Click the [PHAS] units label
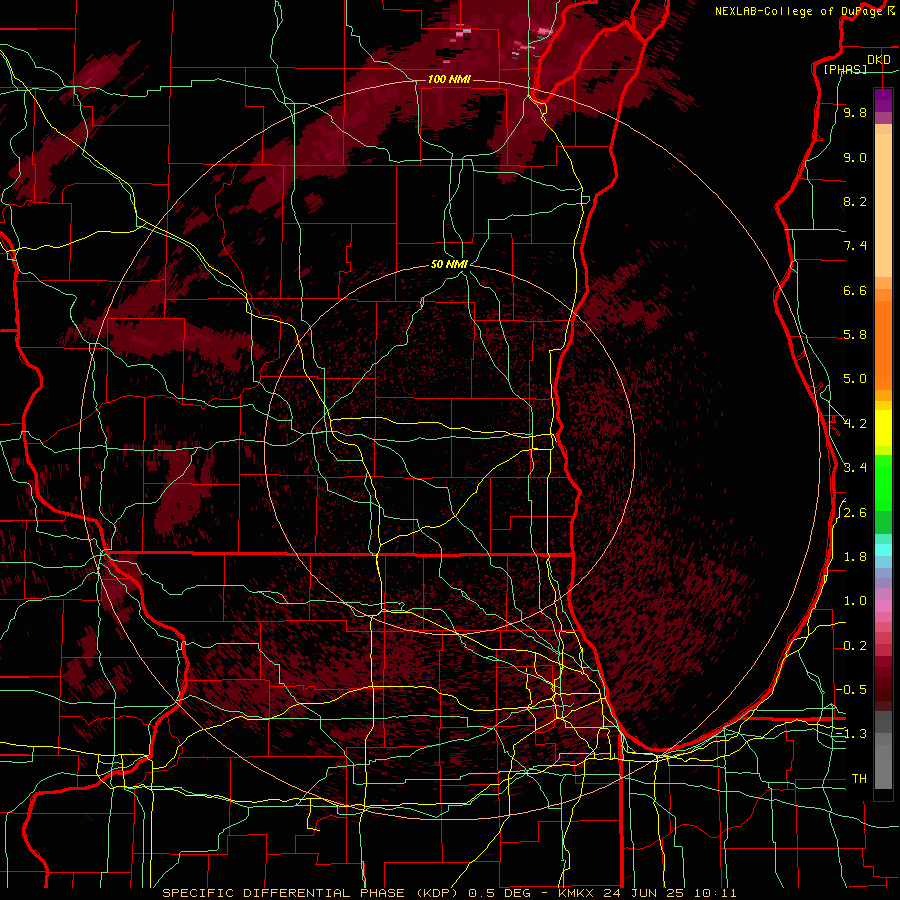 [x=845, y=69]
